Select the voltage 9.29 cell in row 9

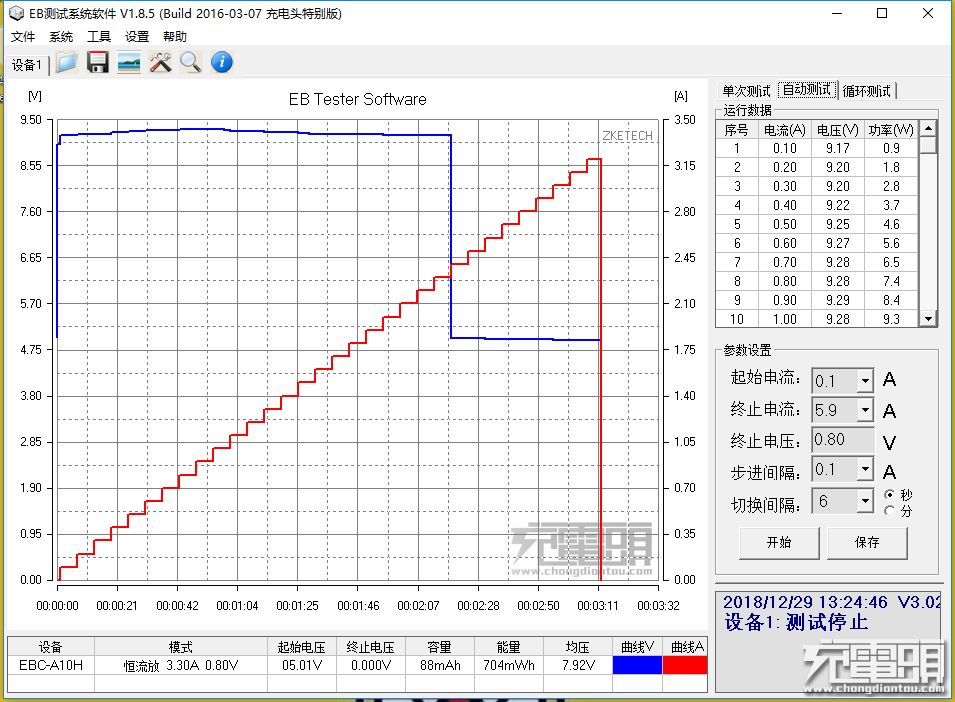(837, 300)
